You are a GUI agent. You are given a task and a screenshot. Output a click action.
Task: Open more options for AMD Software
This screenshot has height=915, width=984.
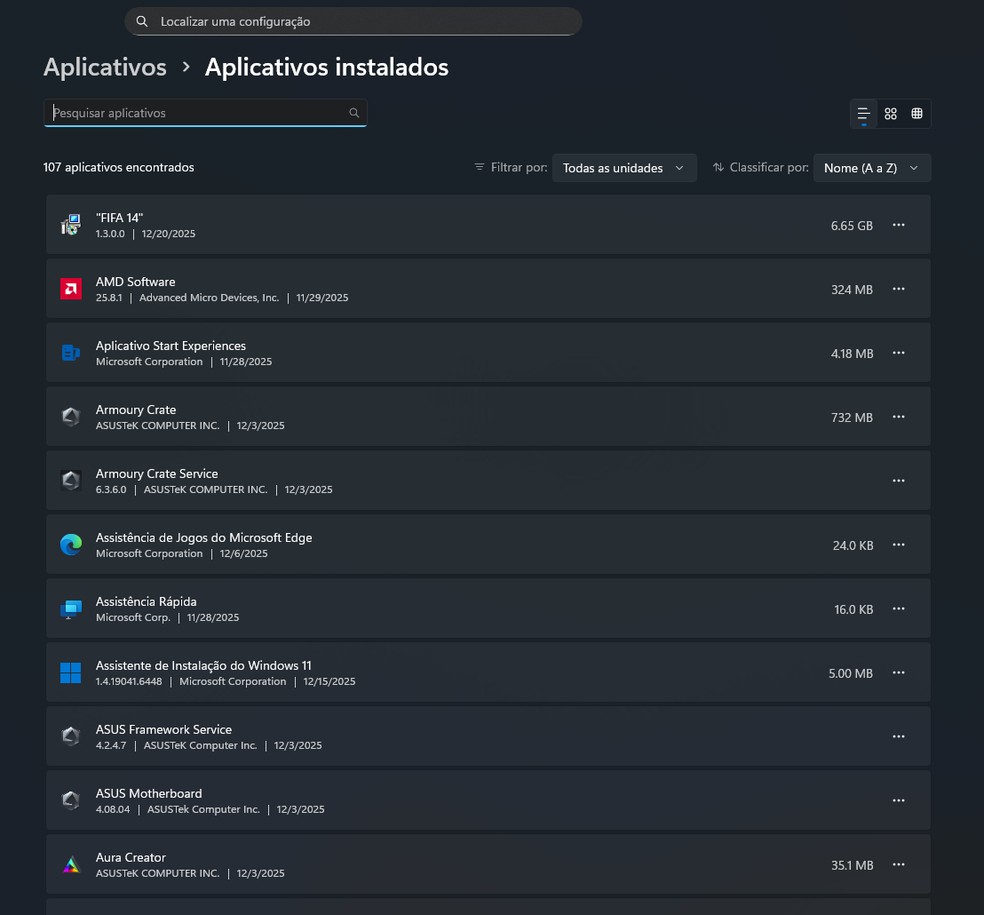pos(898,289)
